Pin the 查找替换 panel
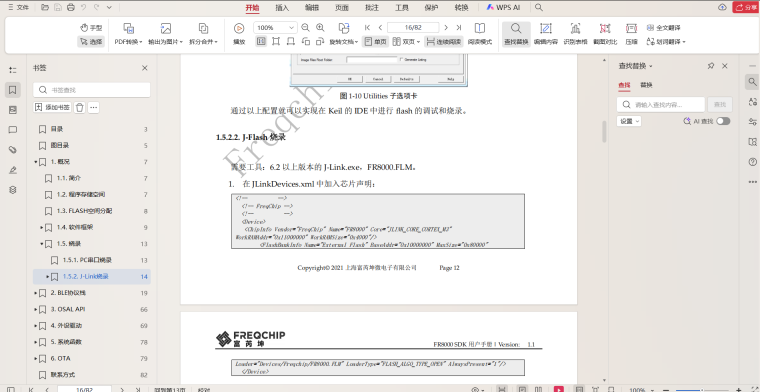The height and width of the screenshot is (392, 760). tap(711, 66)
